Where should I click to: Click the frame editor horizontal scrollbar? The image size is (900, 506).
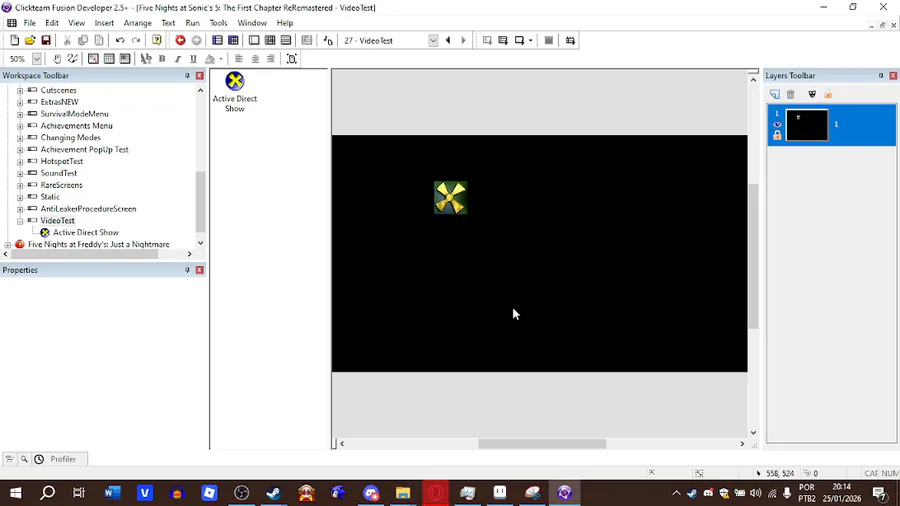click(x=542, y=443)
